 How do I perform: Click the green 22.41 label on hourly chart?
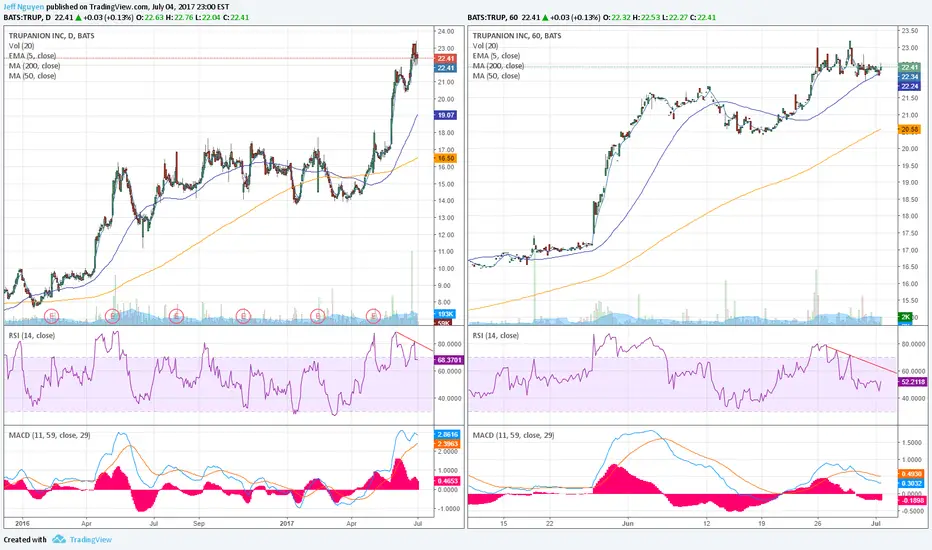[x=910, y=67]
